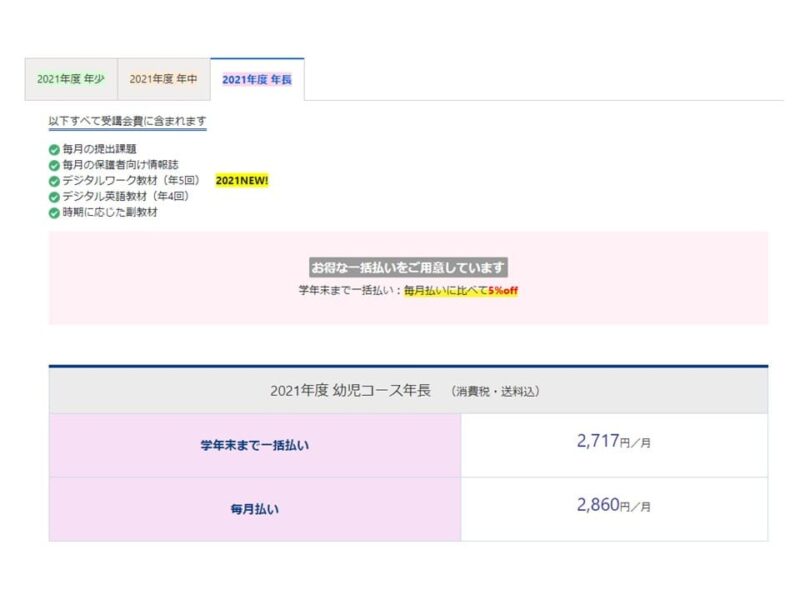Click the text 毎月の提出課題

pos(99,149)
